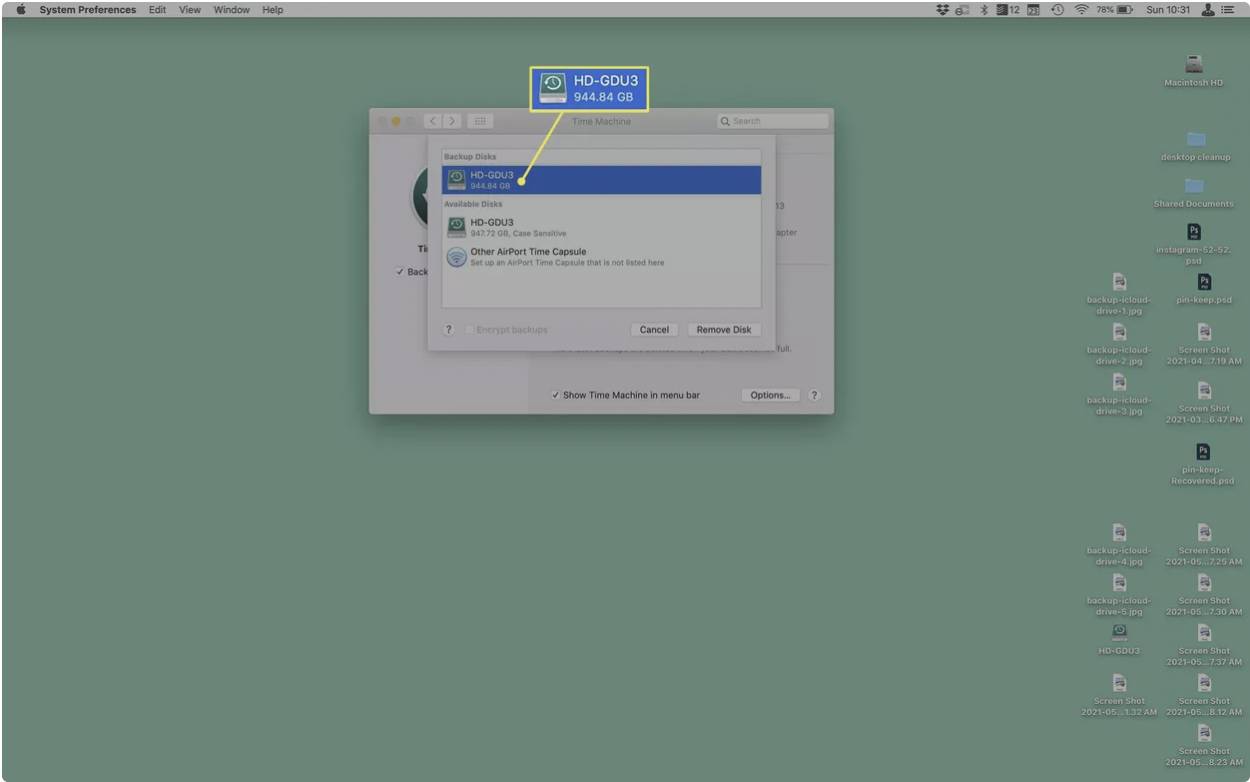Toggle the Encrypt backups checkbox

(469, 330)
